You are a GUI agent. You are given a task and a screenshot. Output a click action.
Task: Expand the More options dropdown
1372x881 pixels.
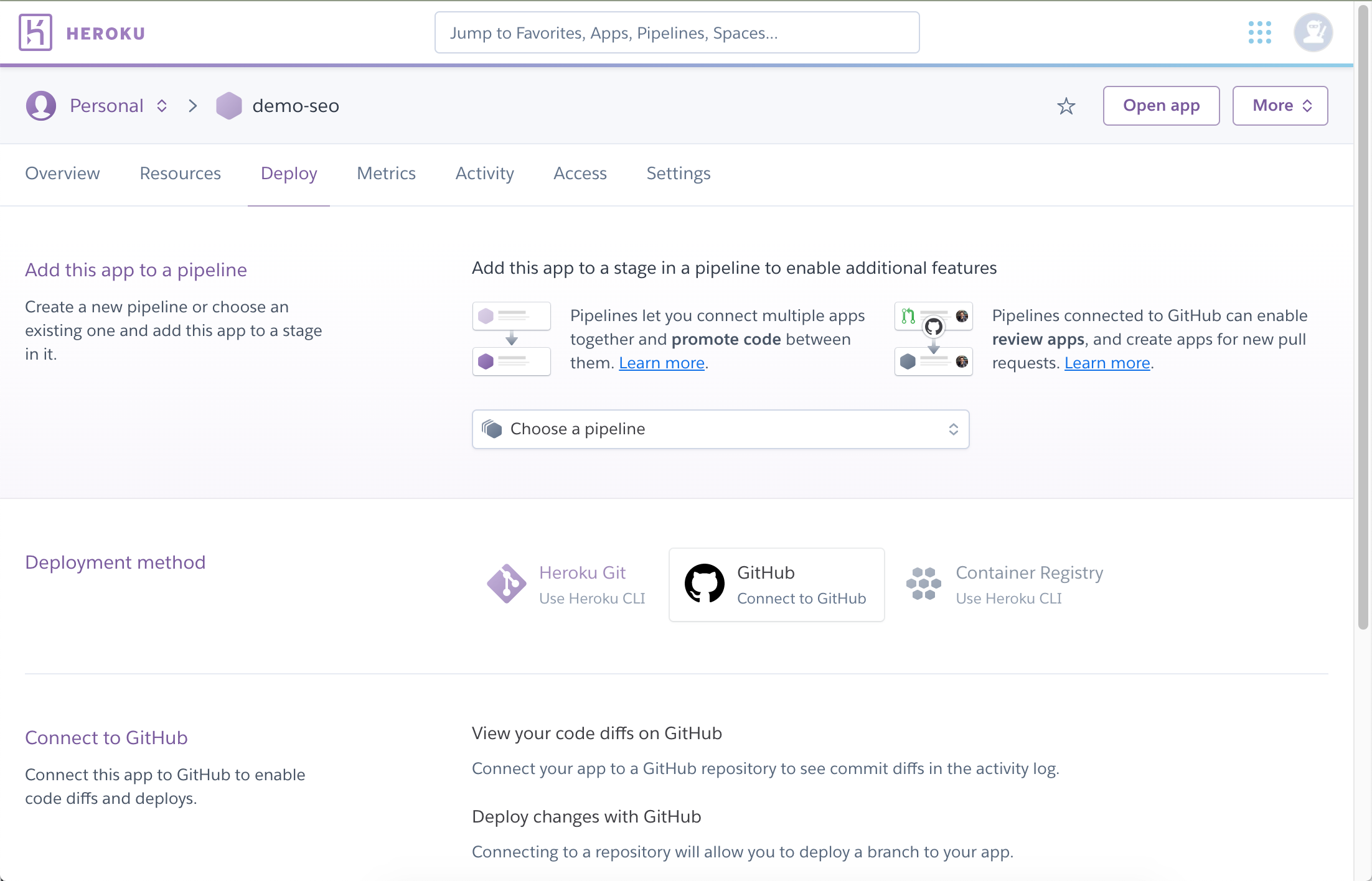[1280, 105]
